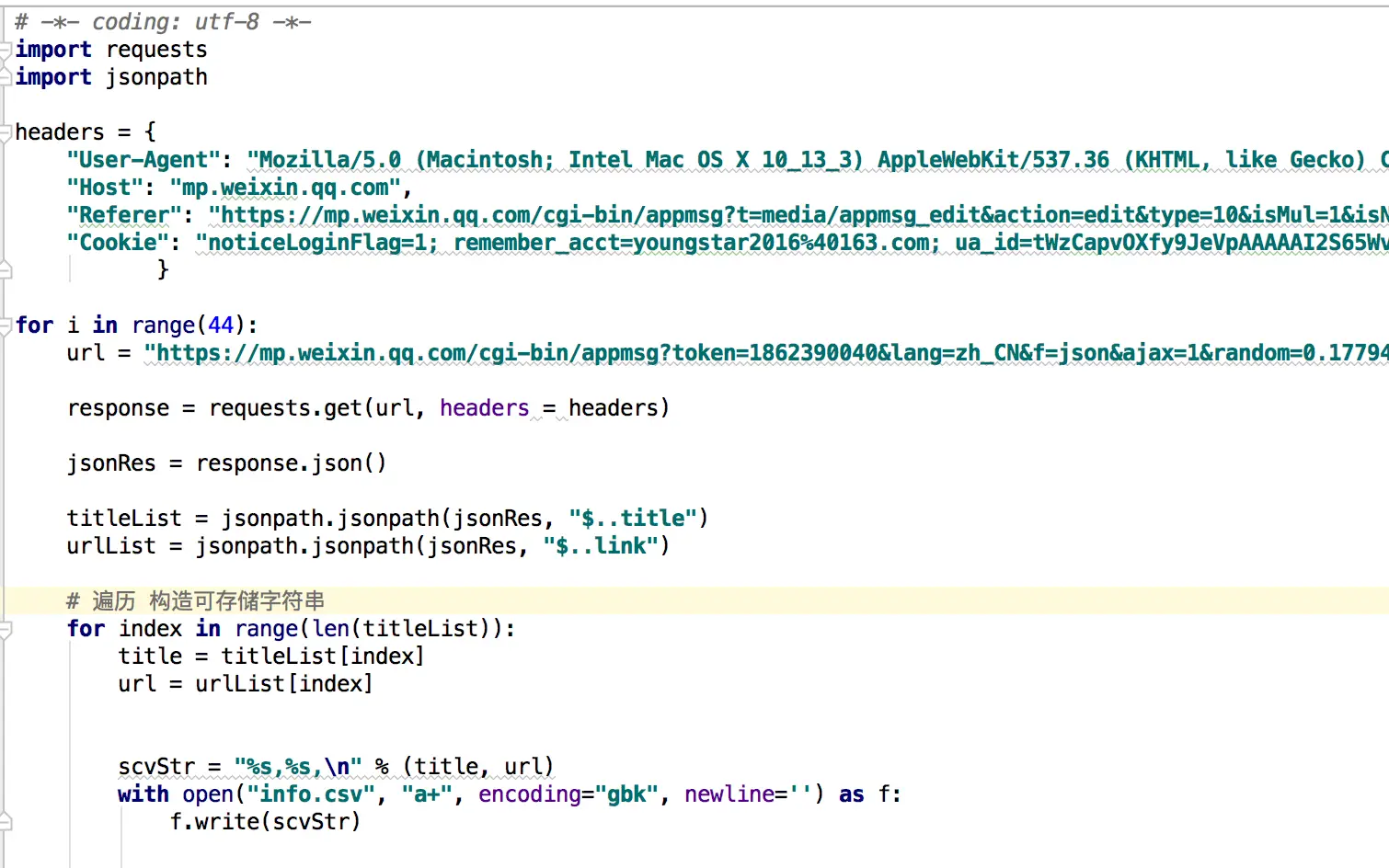This screenshot has height=868, width=1389.
Task: Click the "urlList" assignment variable
Action: pos(111,546)
